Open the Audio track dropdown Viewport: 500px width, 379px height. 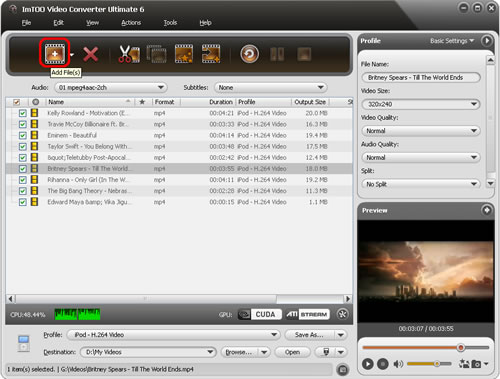[111, 88]
